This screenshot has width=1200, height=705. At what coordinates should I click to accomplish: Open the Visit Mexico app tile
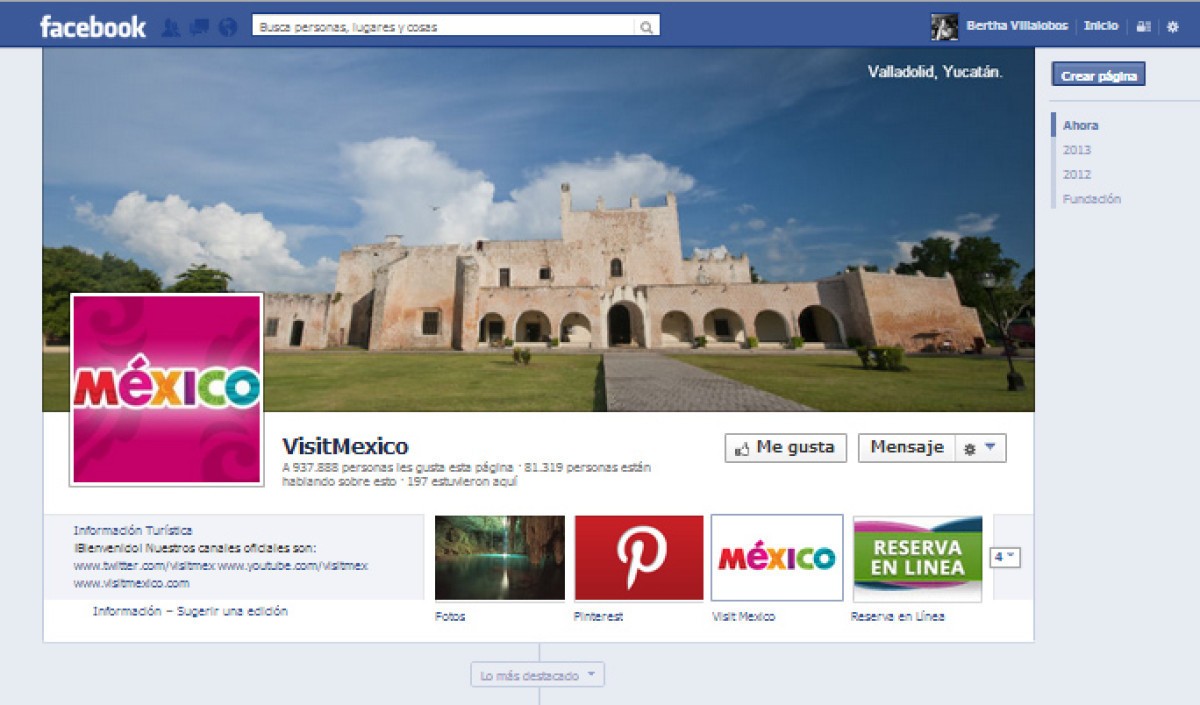[777, 558]
